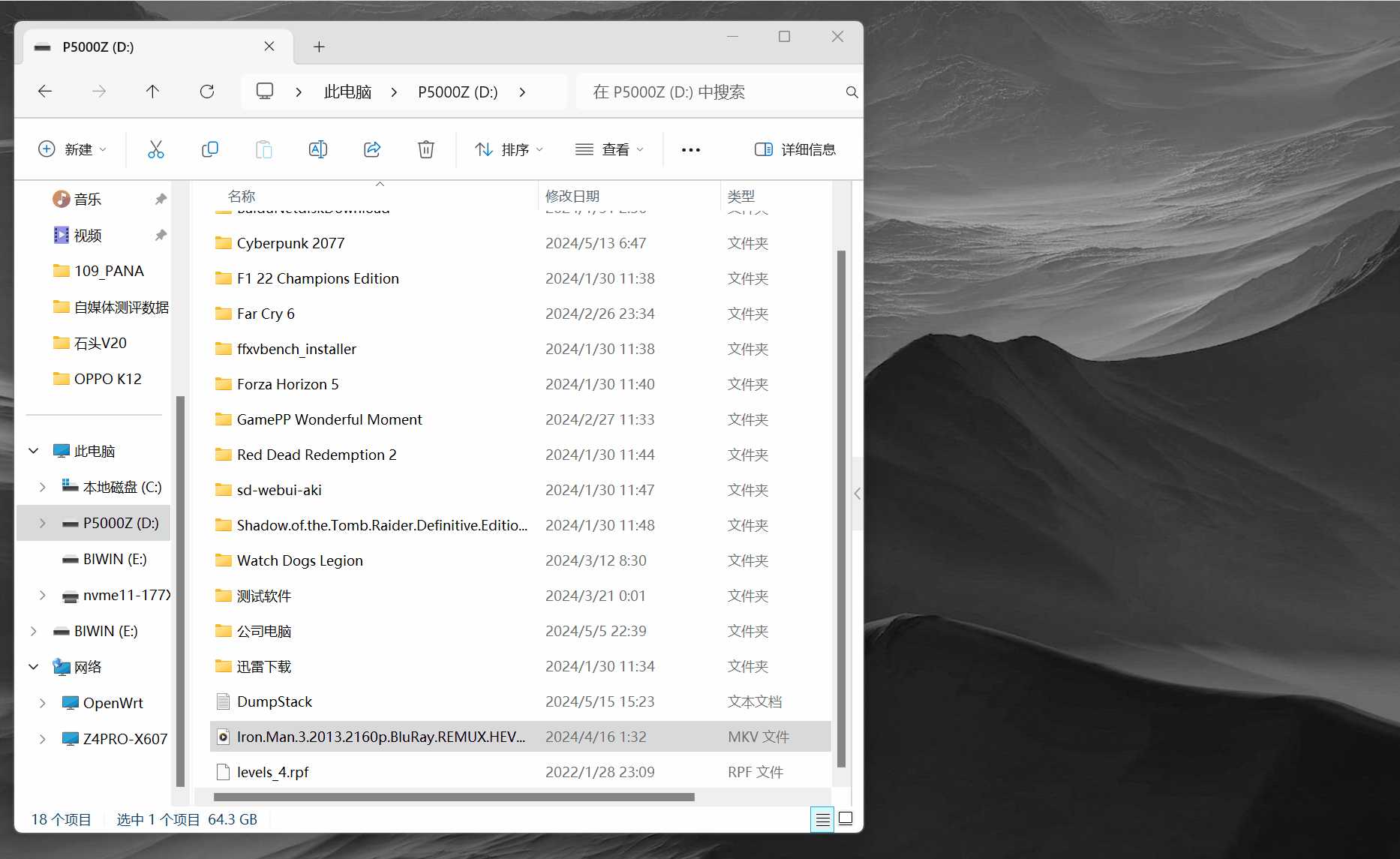Select 音乐 in navigation pane
This screenshot has height=859, width=1400.
tap(89, 199)
